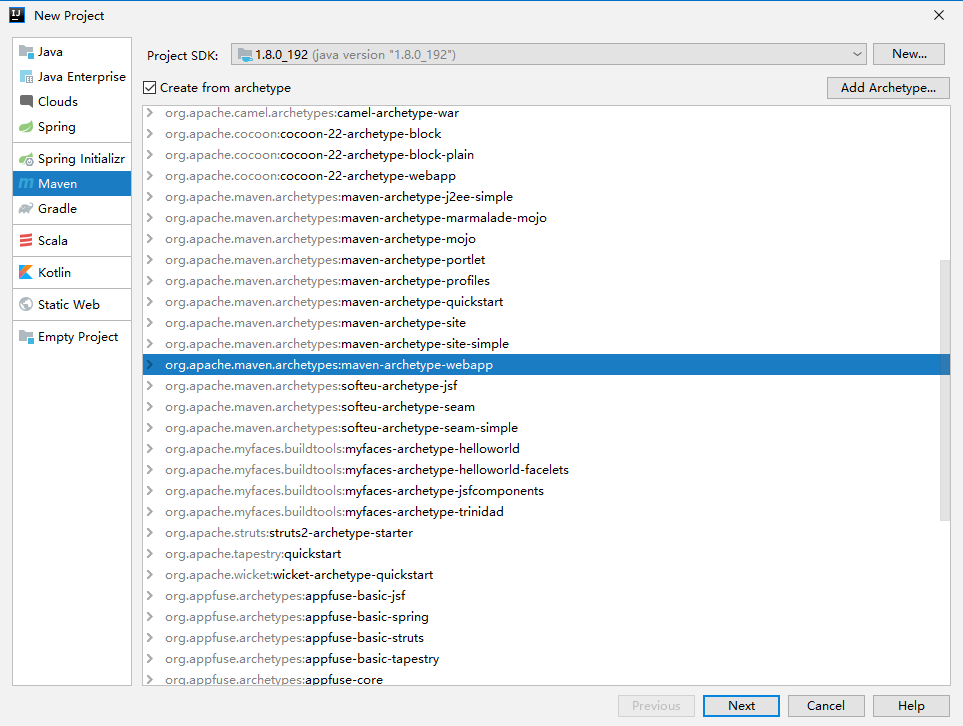Viewport: 963px width, 726px height.
Task: Select the Spring project type
Action: (x=72, y=127)
